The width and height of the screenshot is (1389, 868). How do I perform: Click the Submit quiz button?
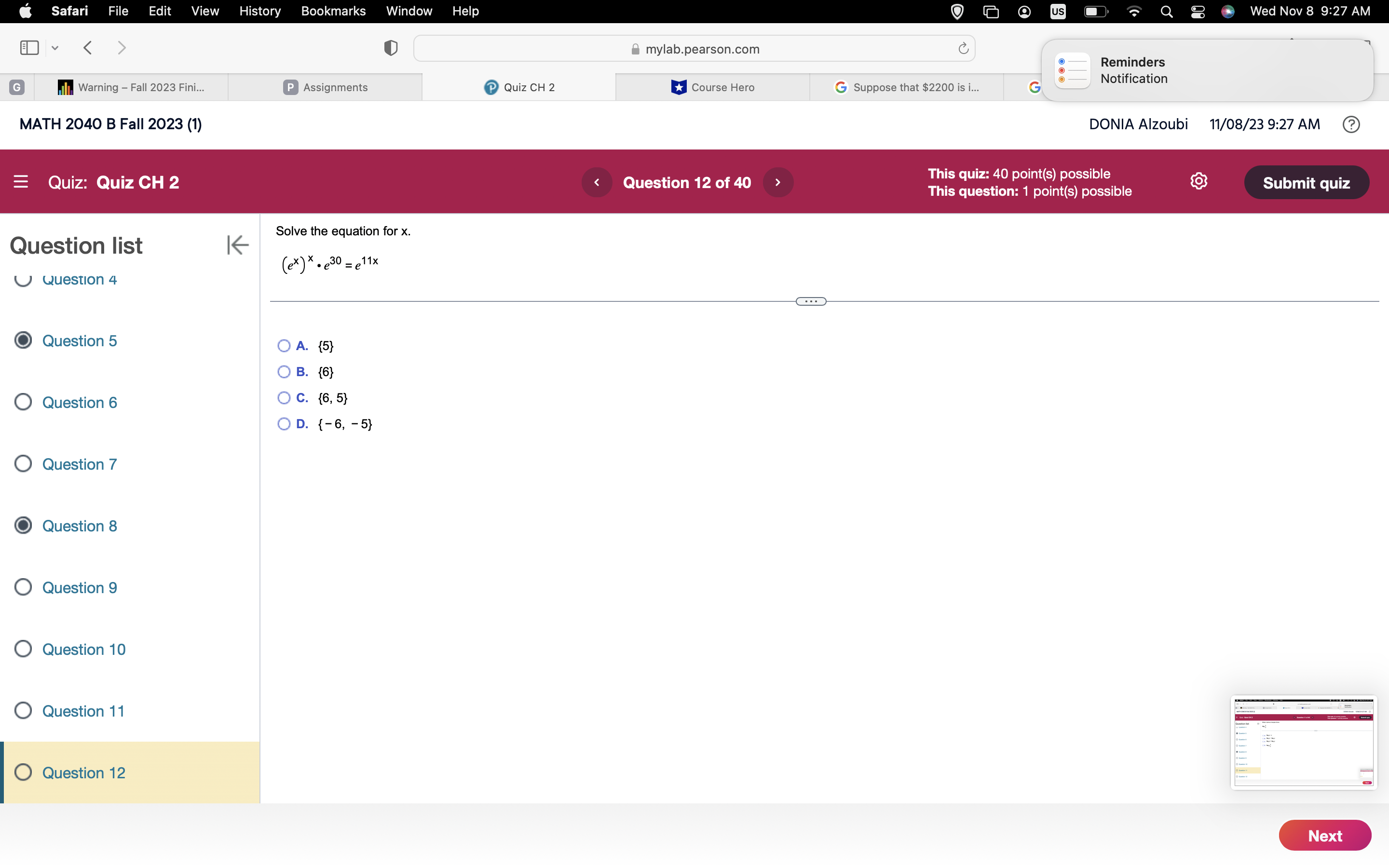[x=1307, y=182]
